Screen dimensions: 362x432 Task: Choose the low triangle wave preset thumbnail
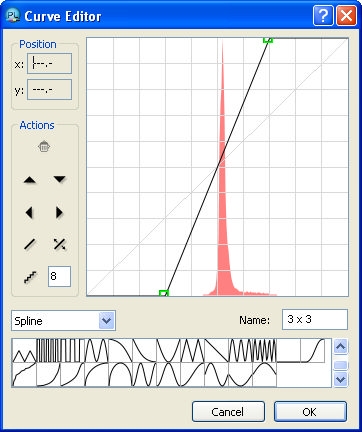pyautogui.click(x=24, y=351)
